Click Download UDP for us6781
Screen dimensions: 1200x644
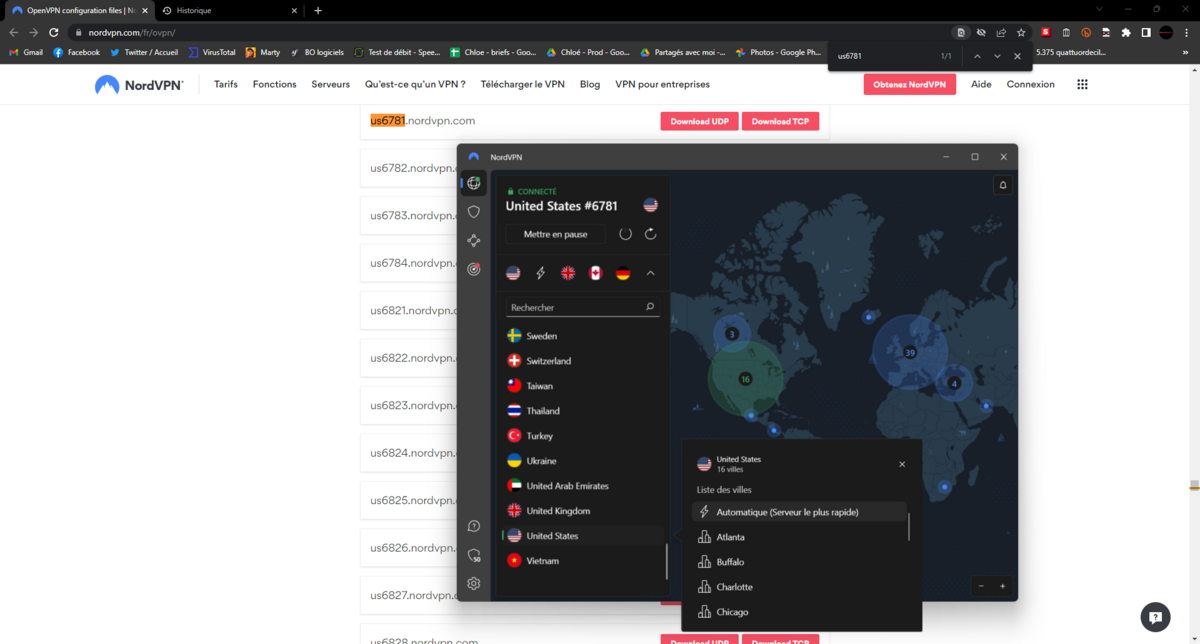[x=699, y=121]
